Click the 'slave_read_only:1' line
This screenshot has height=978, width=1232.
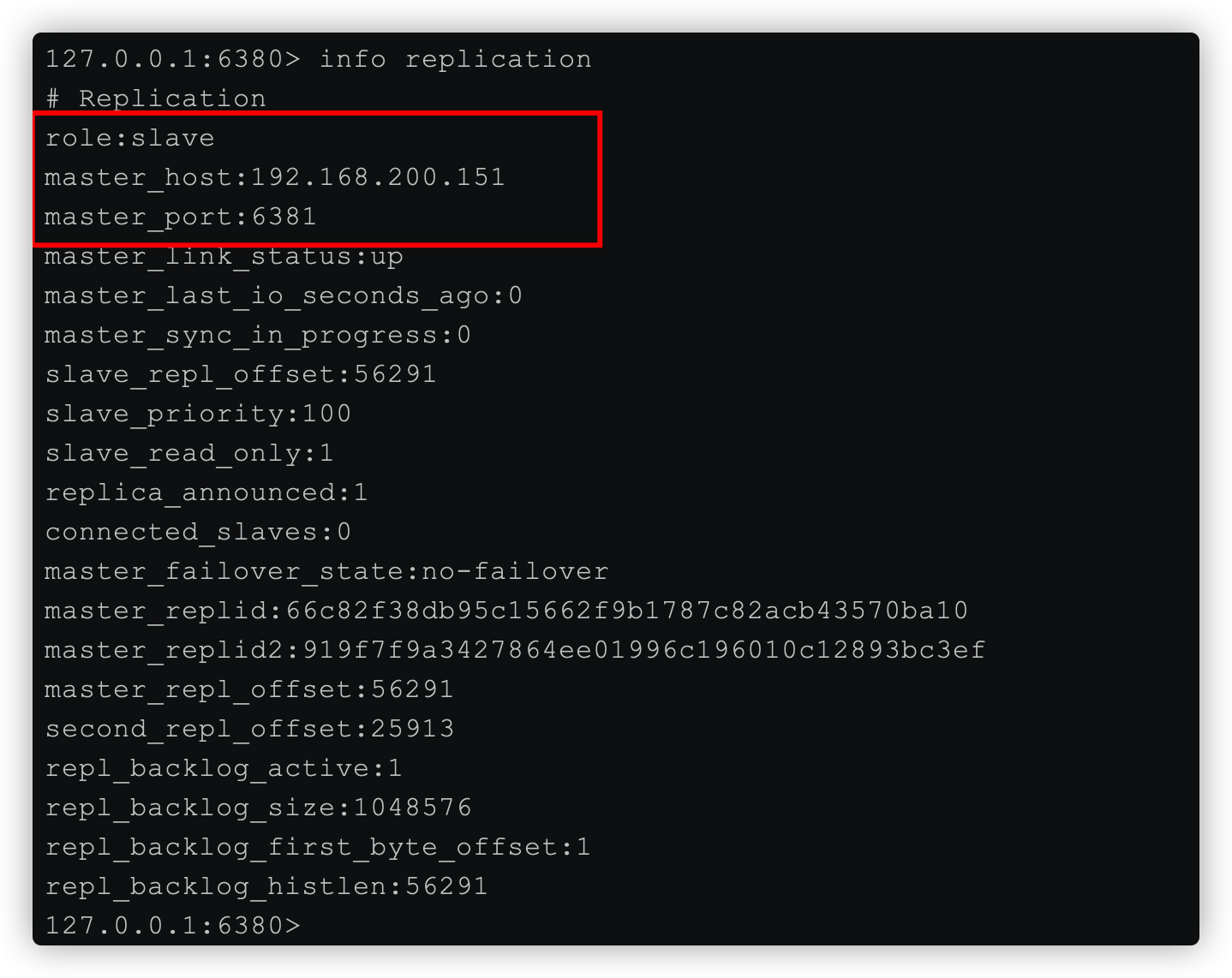(x=189, y=453)
